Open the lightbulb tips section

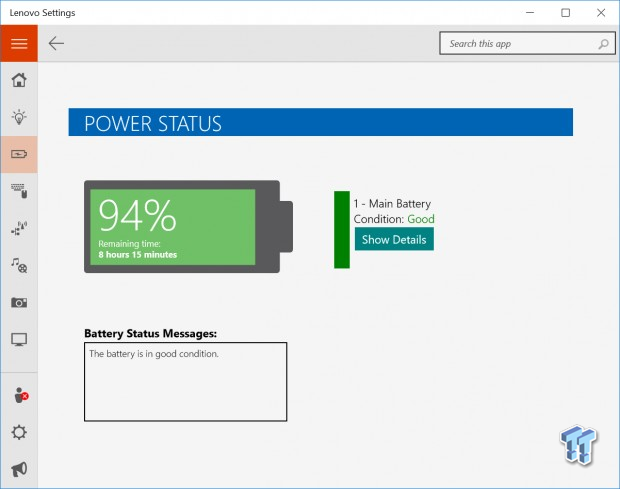tap(19, 117)
